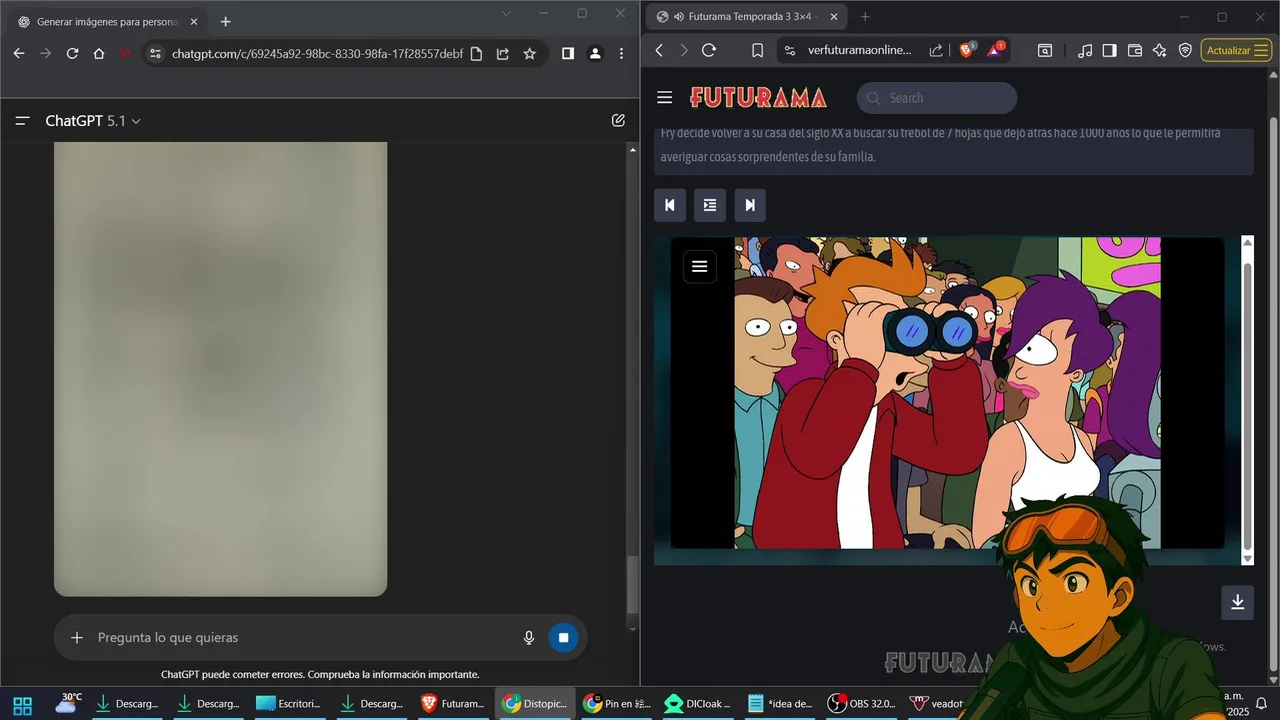Reload the ChatGPT page in Chrome

click(72, 54)
